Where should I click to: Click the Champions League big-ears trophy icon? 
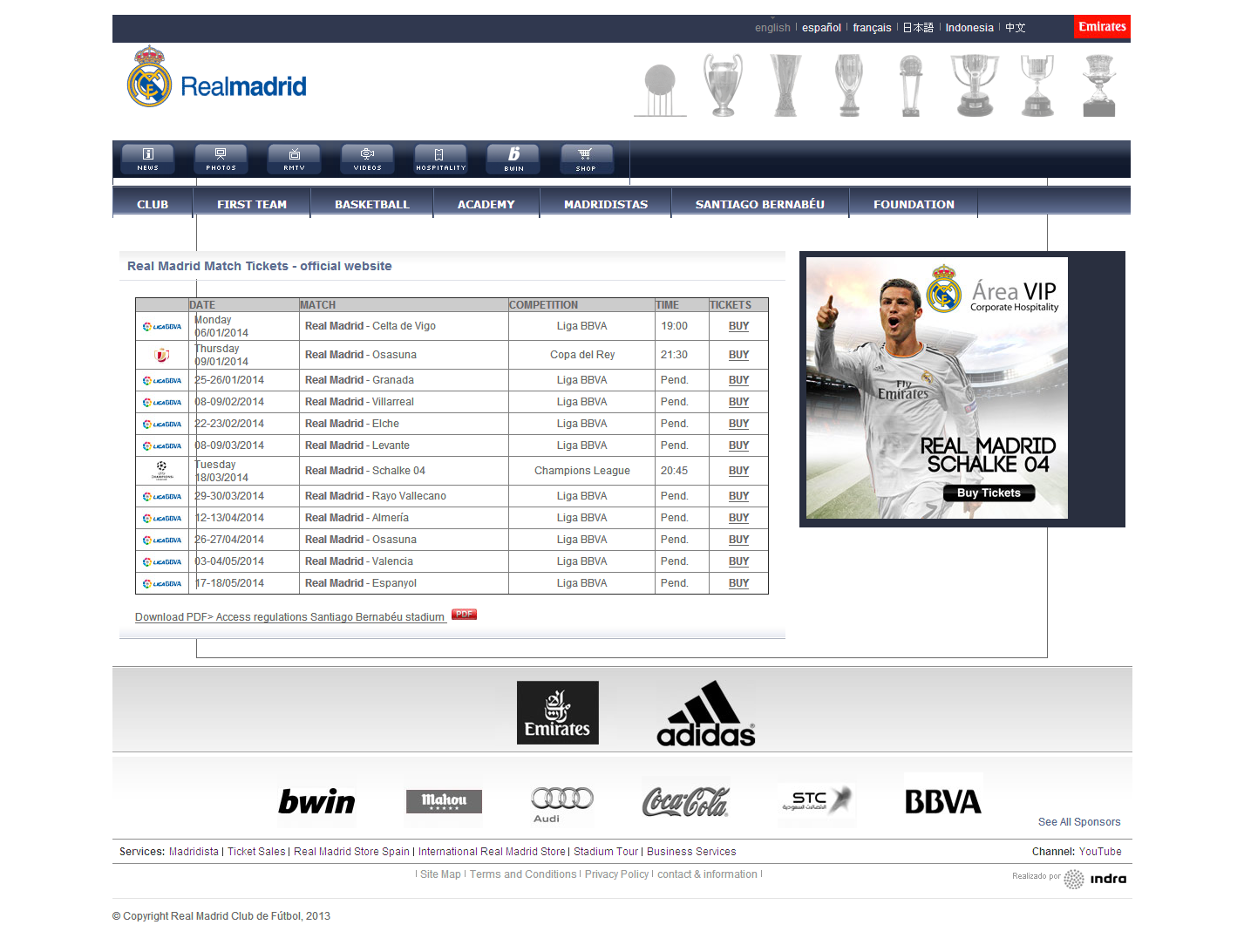point(723,85)
